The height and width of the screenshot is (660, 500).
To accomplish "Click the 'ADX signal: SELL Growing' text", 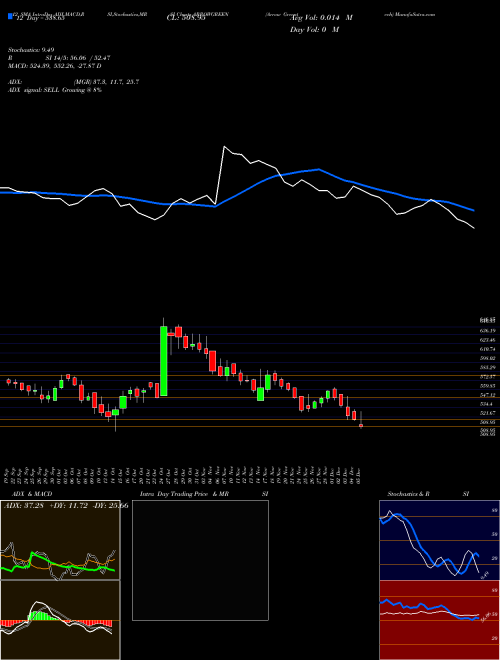I will 55,90.
